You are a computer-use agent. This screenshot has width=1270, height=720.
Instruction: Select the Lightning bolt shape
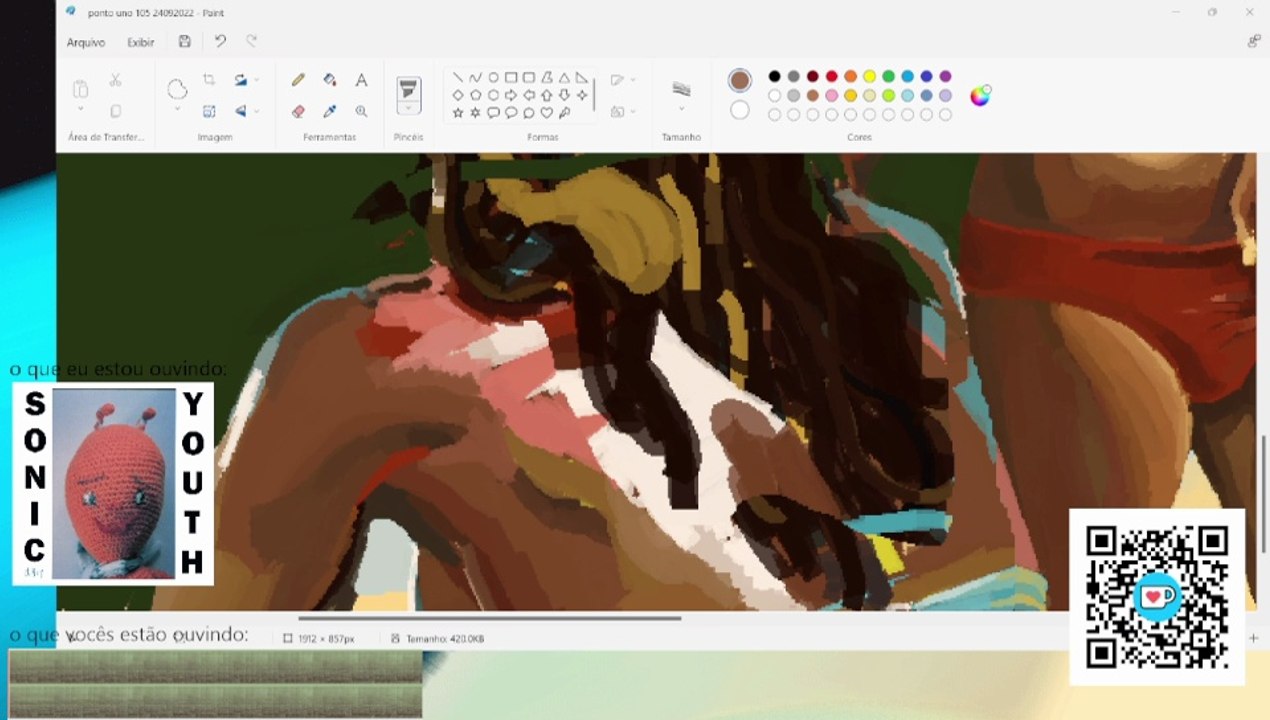[x=564, y=113]
